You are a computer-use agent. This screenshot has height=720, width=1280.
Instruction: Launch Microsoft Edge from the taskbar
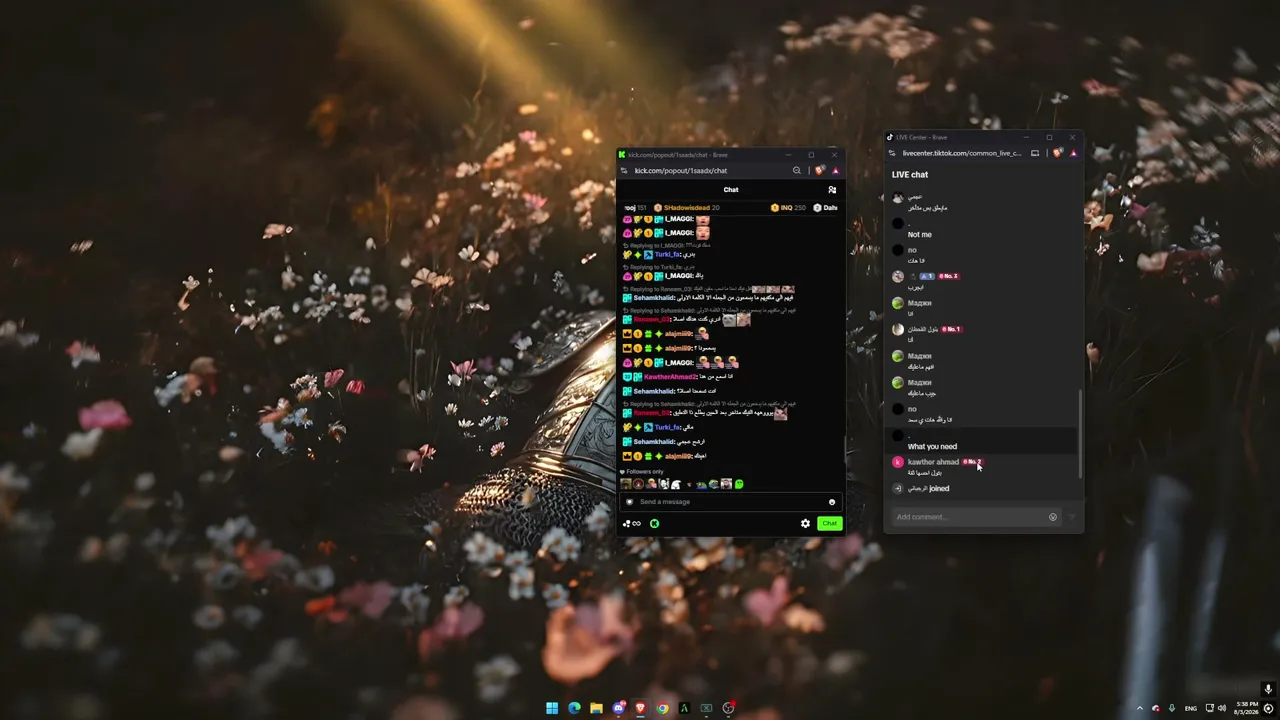pyautogui.click(x=574, y=708)
